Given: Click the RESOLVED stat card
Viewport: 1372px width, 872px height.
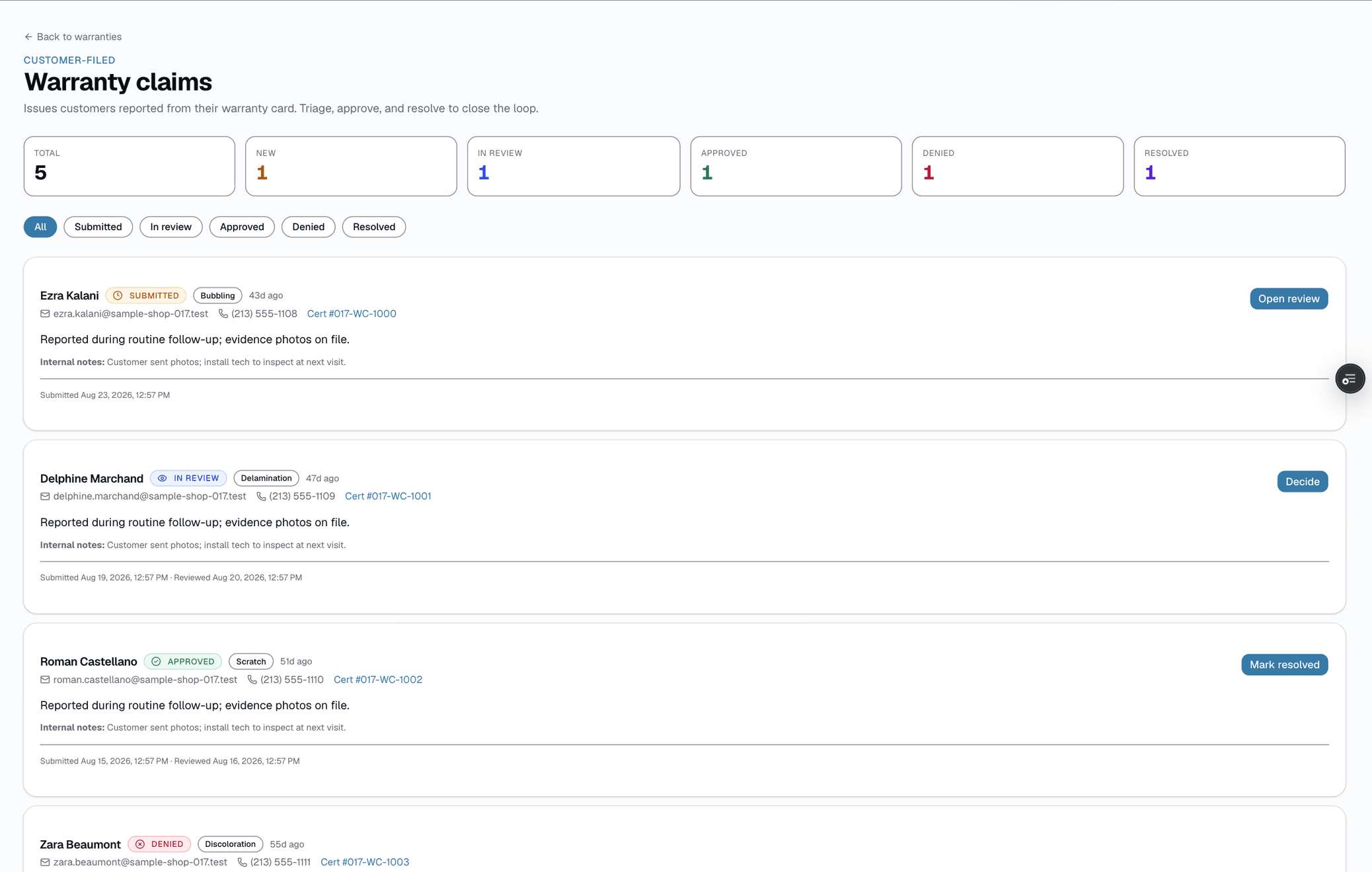Looking at the screenshot, I should click(x=1239, y=167).
